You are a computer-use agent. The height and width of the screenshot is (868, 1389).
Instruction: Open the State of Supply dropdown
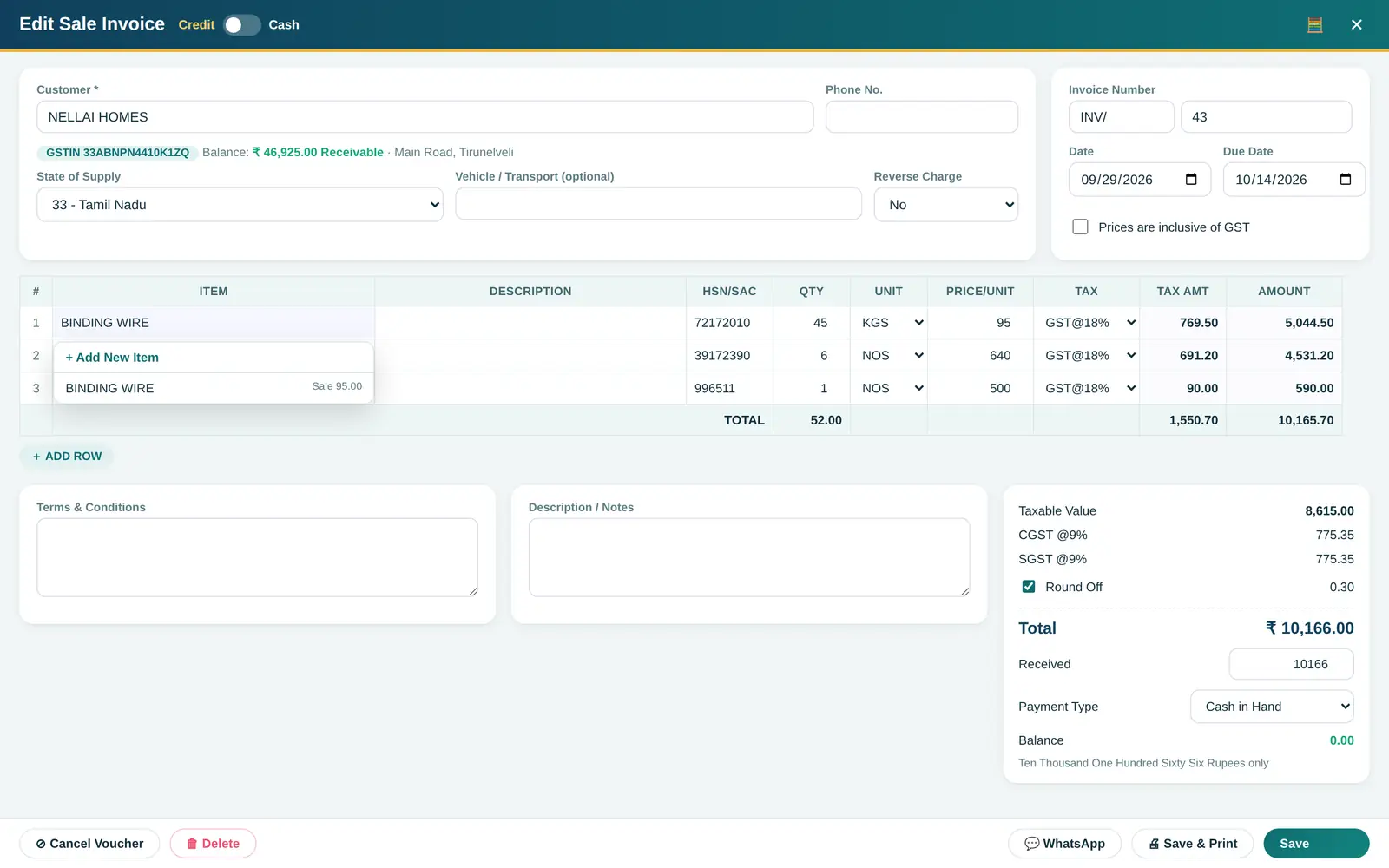[x=240, y=205]
